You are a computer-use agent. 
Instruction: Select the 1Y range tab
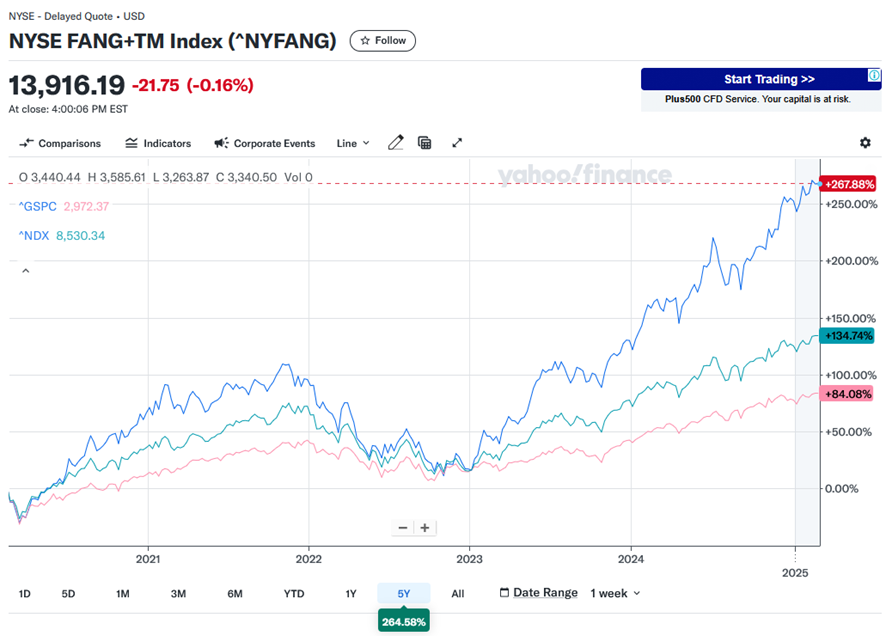pos(351,594)
